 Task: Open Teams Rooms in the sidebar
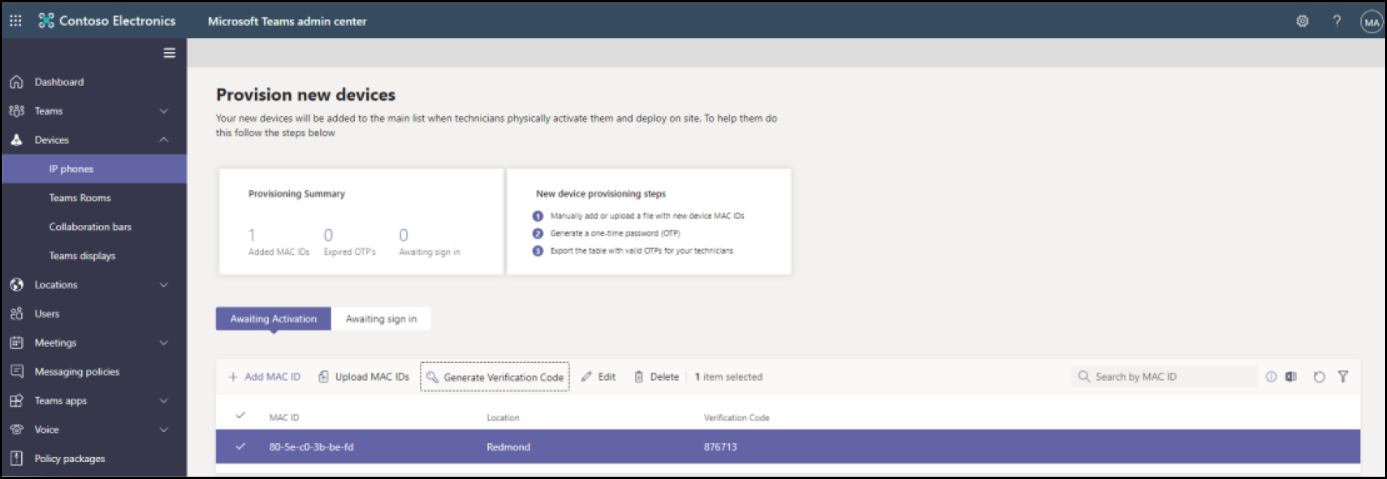pyautogui.click(x=80, y=198)
